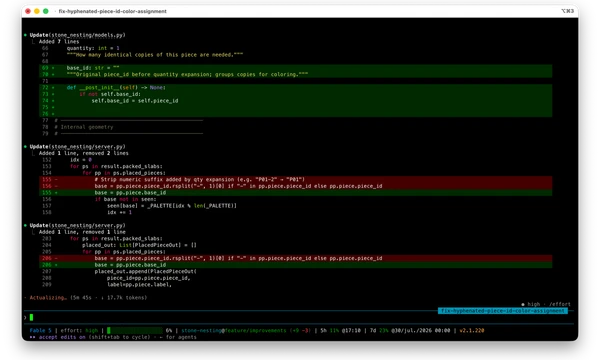This screenshot has width=600, height=360.
Task: Click the 'Added 1 line, removed 1 line' summary
Action: click(x=82, y=232)
